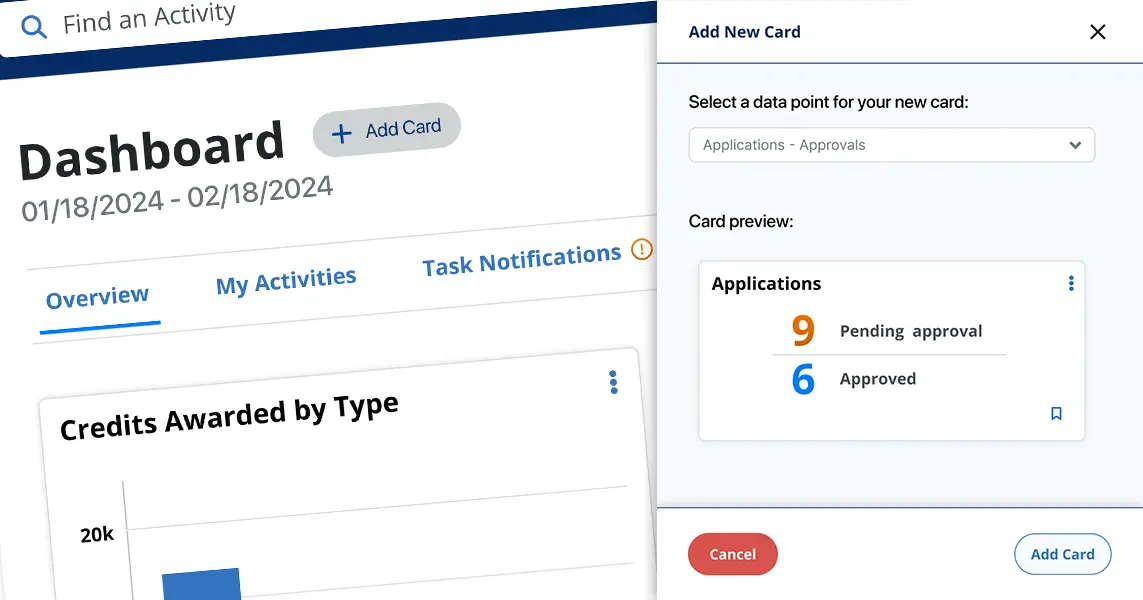
Task: Click the blue 6 approved count
Action: (803, 380)
